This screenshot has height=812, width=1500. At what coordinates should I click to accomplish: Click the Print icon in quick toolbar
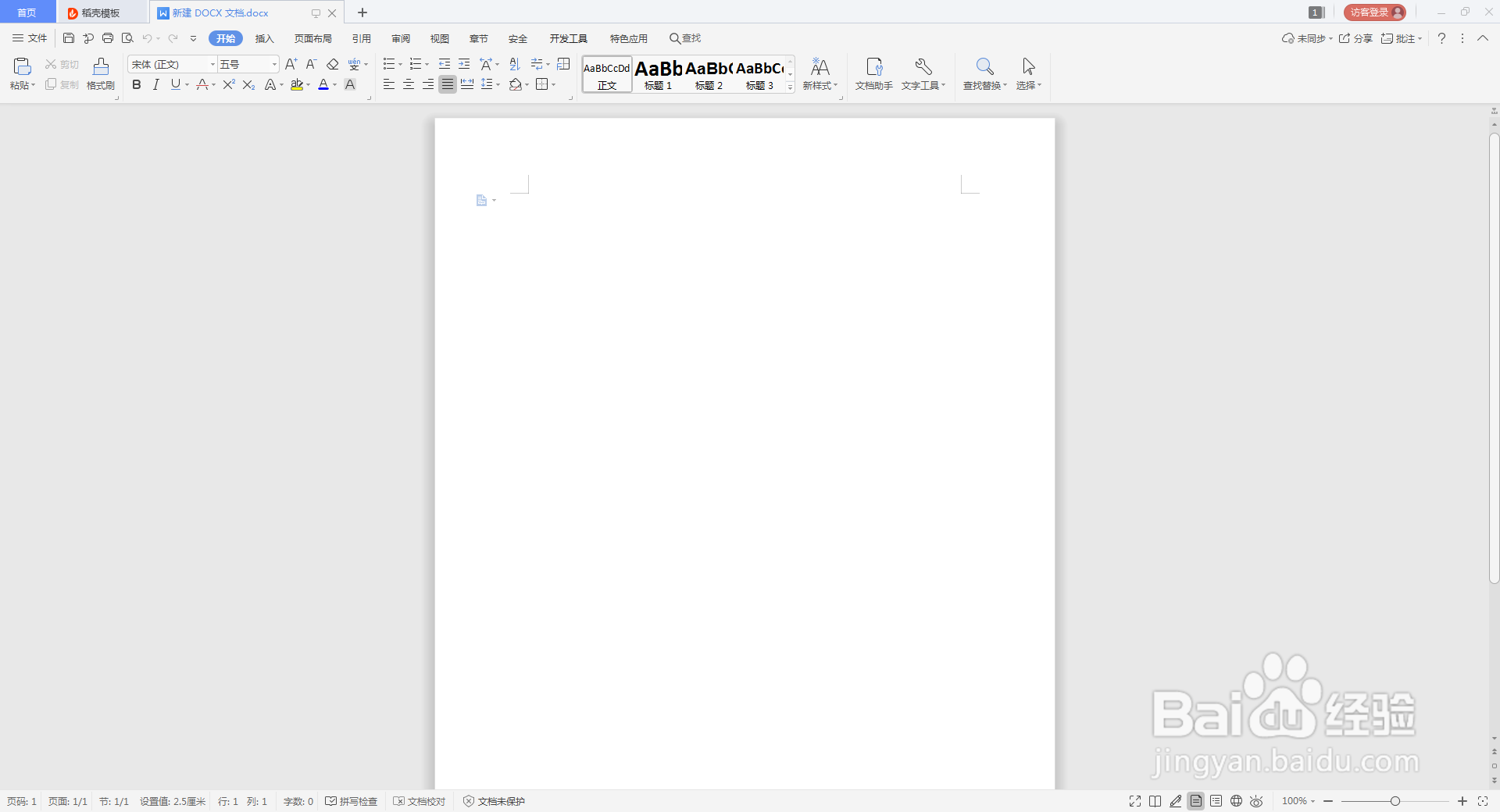(108, 38)
